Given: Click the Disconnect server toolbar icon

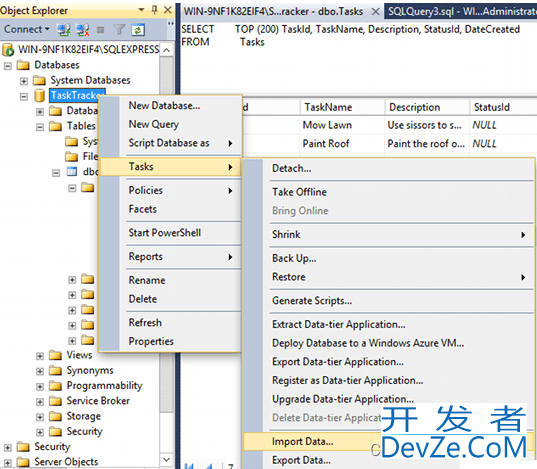Looking at the screenshot, I should point(83,30).
